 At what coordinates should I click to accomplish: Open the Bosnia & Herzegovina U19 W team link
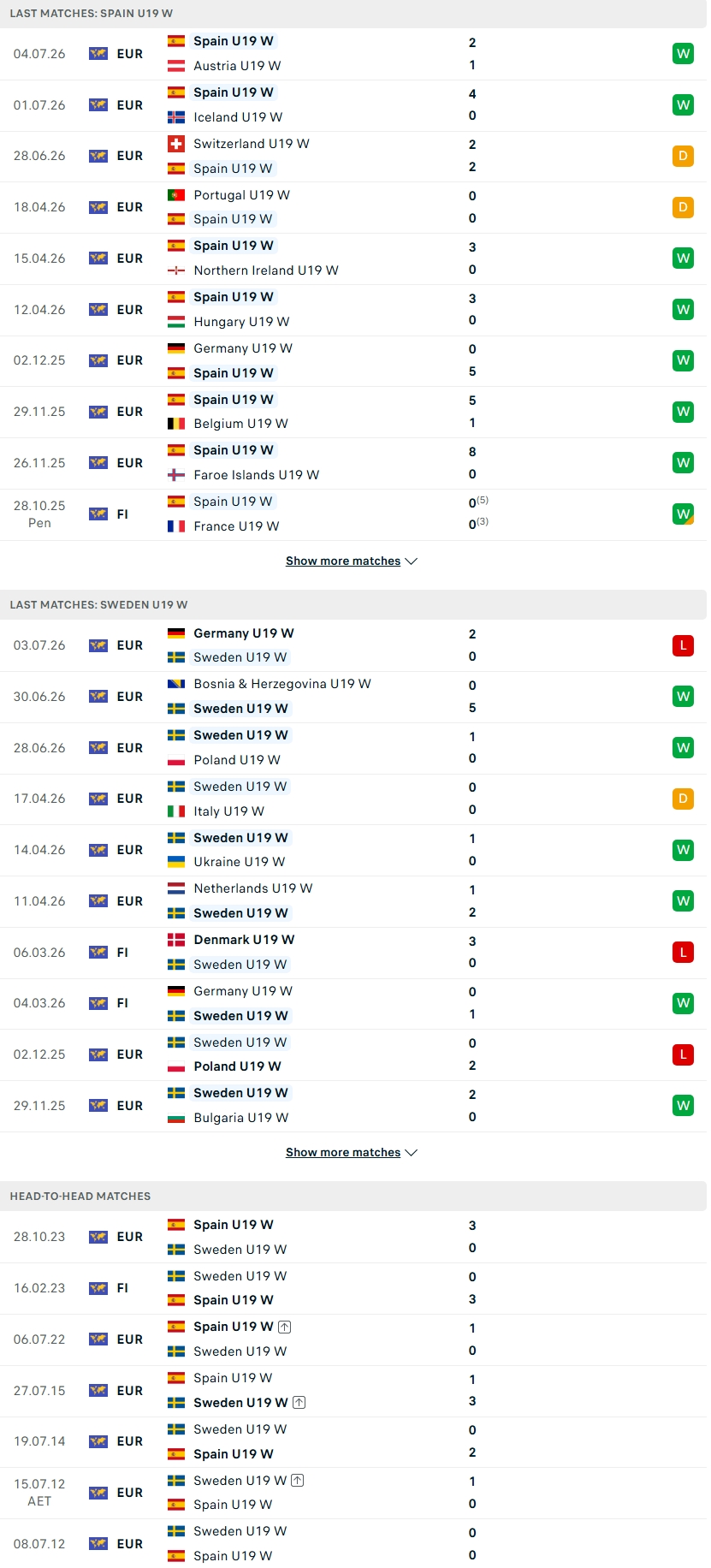[x=282, y=684]
